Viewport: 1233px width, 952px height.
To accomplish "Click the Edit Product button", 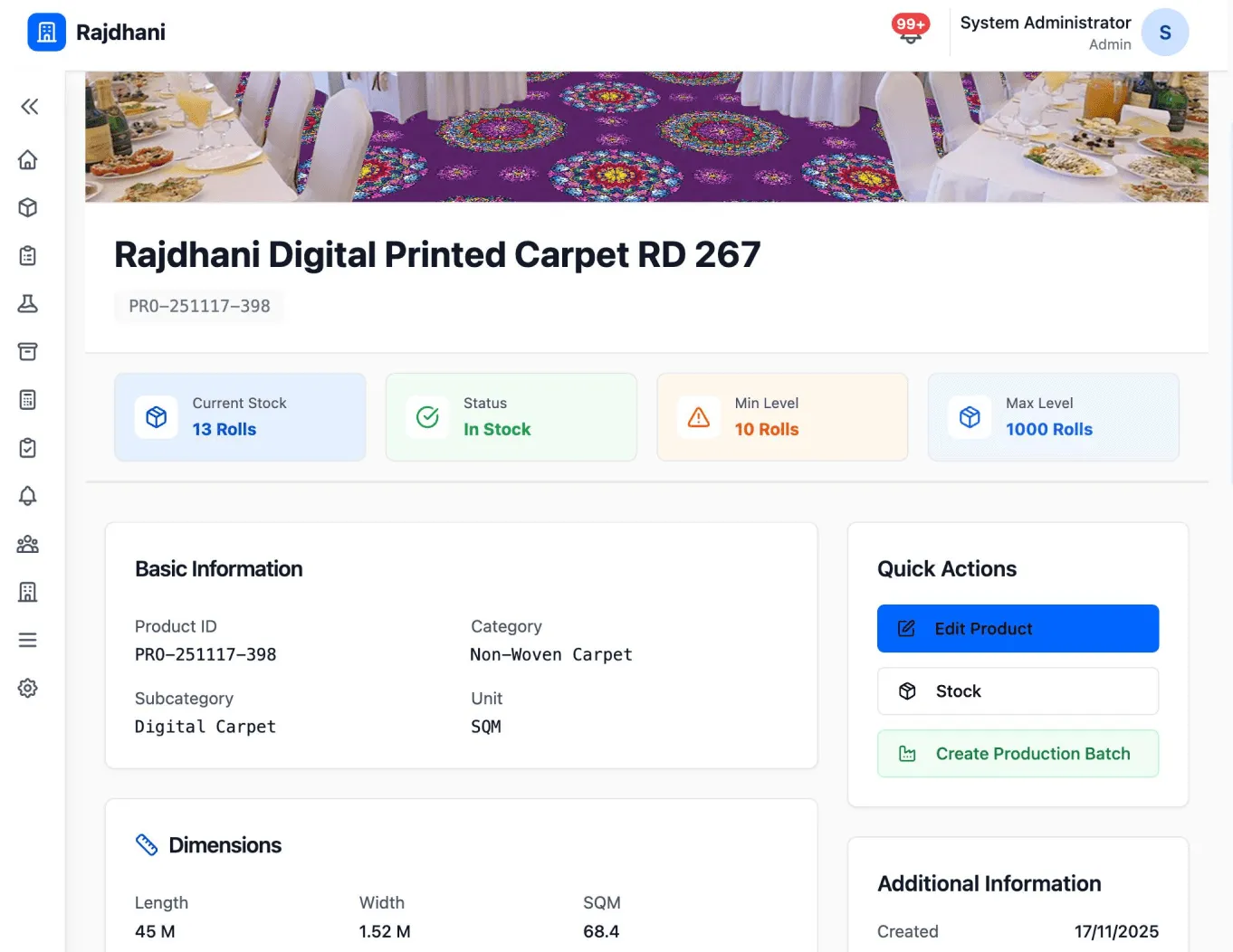I will click(1018, 629).
